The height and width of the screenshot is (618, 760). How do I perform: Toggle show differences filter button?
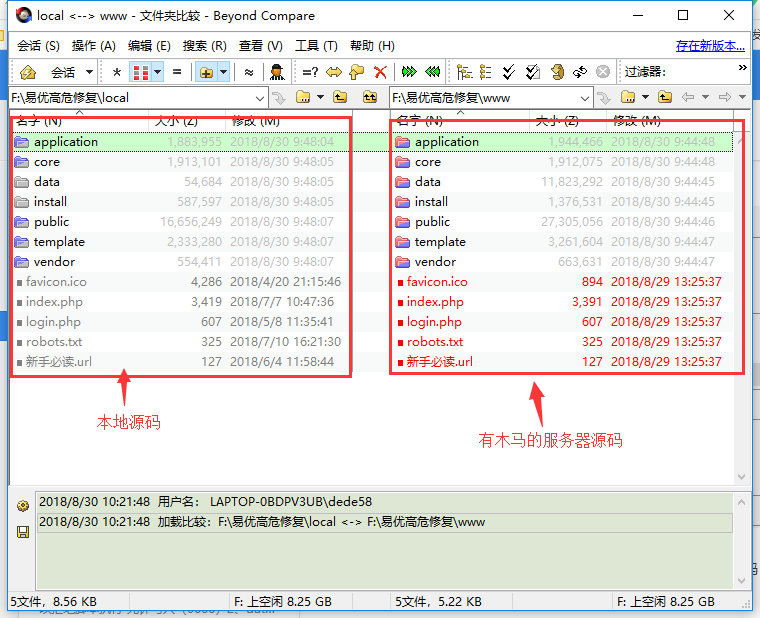(x=141, y=73)
